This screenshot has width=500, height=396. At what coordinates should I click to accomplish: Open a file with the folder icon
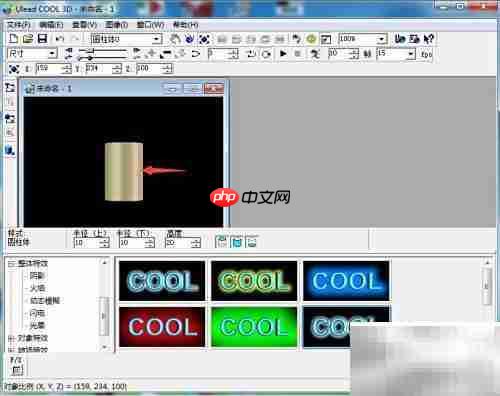[28, 39]
